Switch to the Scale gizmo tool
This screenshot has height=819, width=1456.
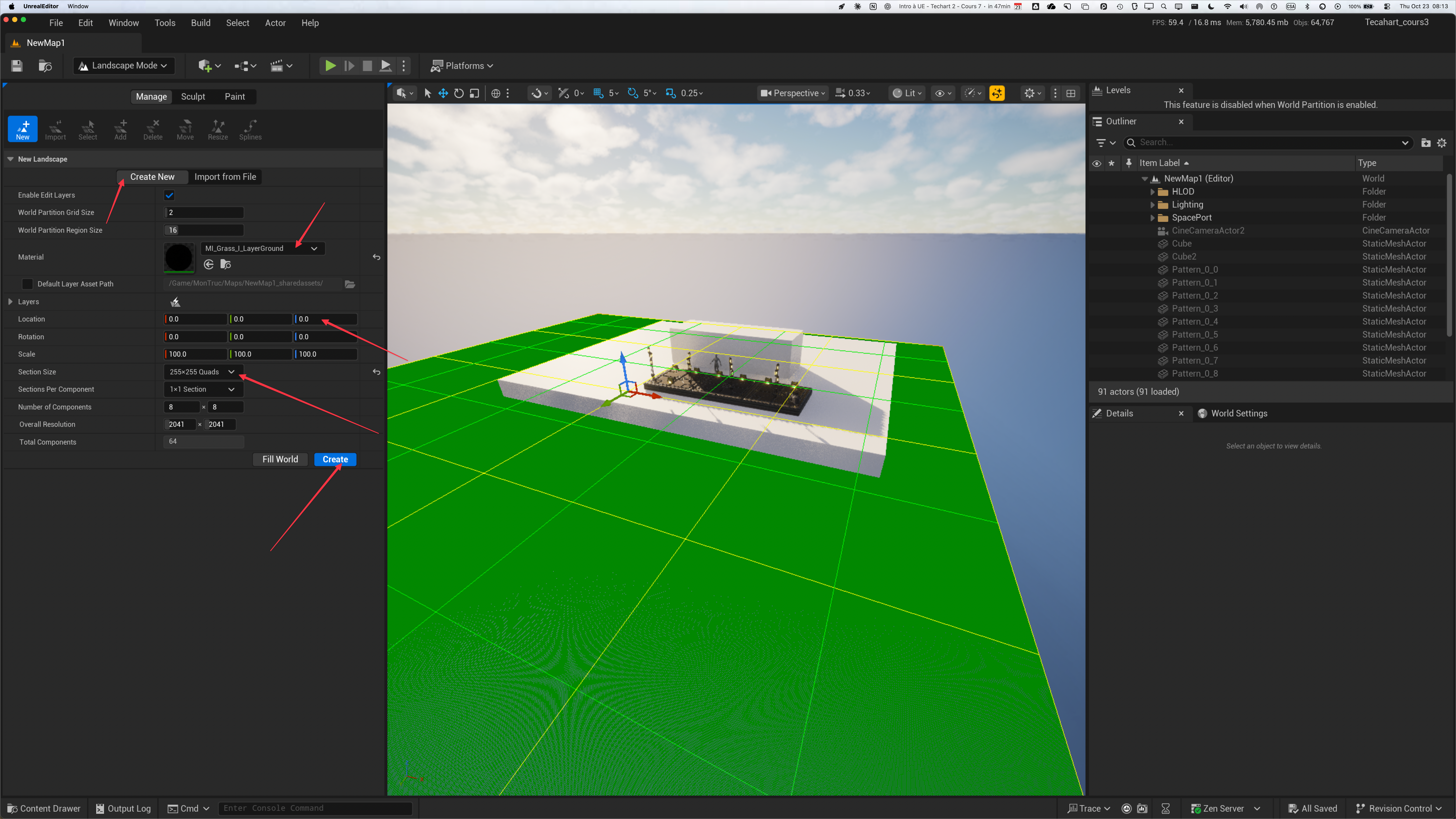[x=475, y=93]
